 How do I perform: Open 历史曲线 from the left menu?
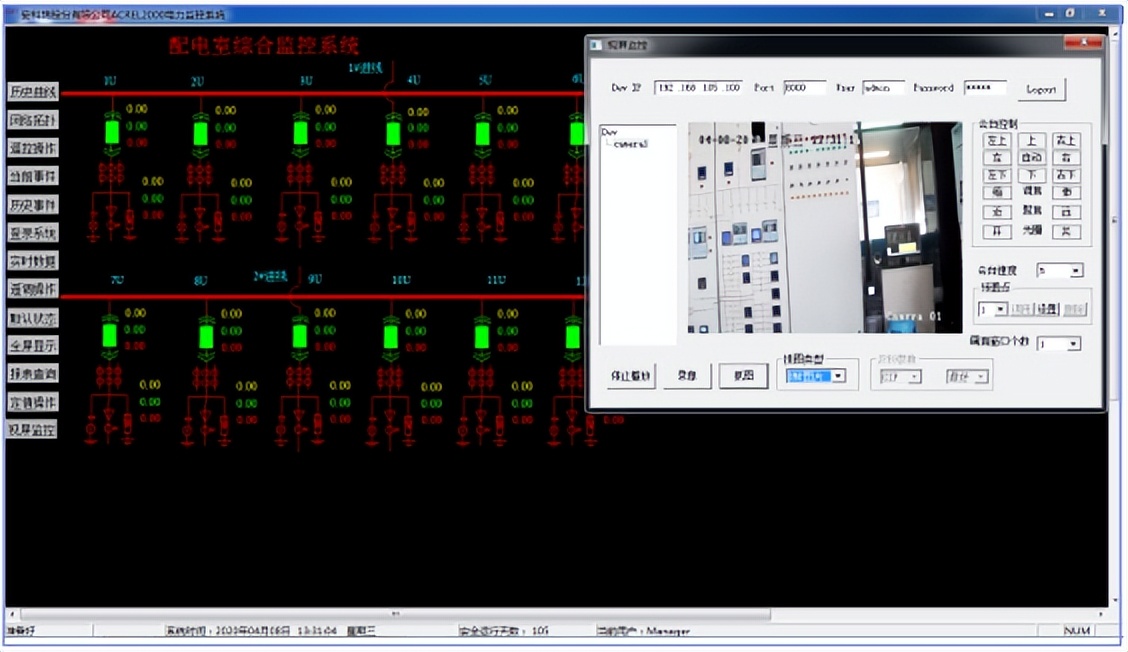click(x=33, y=92)
